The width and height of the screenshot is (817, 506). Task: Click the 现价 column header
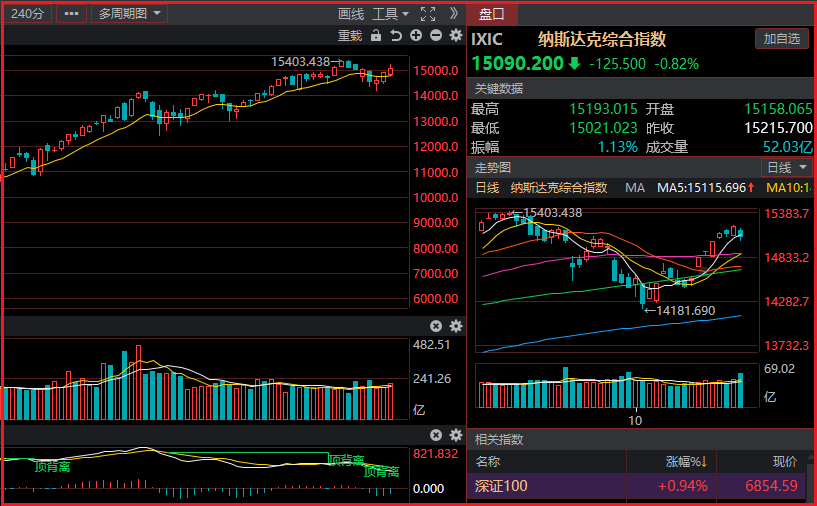[785, 462]
